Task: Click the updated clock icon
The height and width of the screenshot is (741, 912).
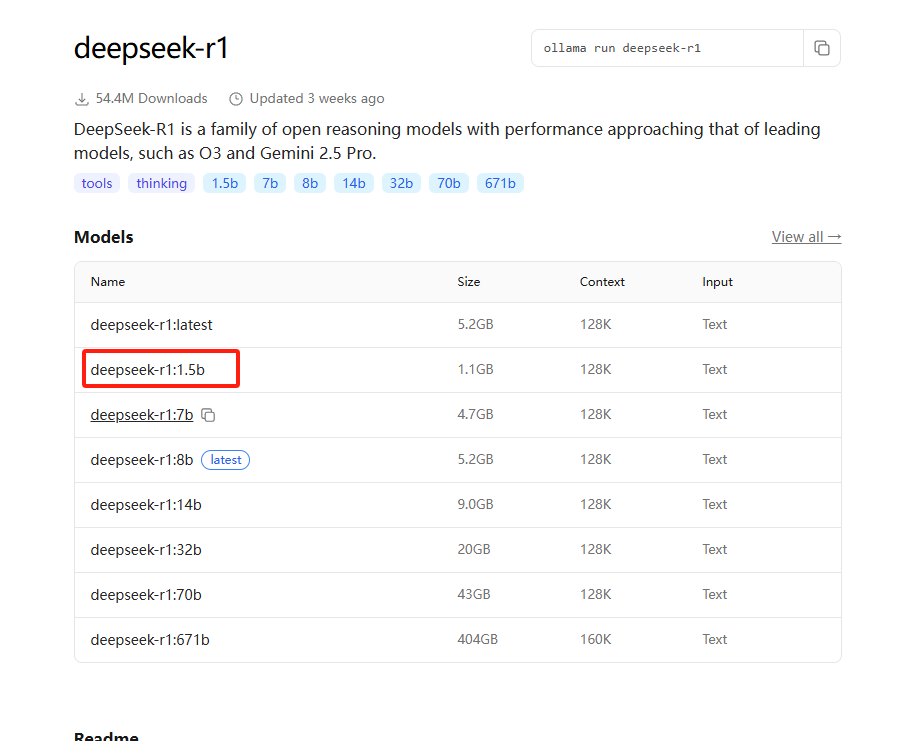Action: coord(236,99)
